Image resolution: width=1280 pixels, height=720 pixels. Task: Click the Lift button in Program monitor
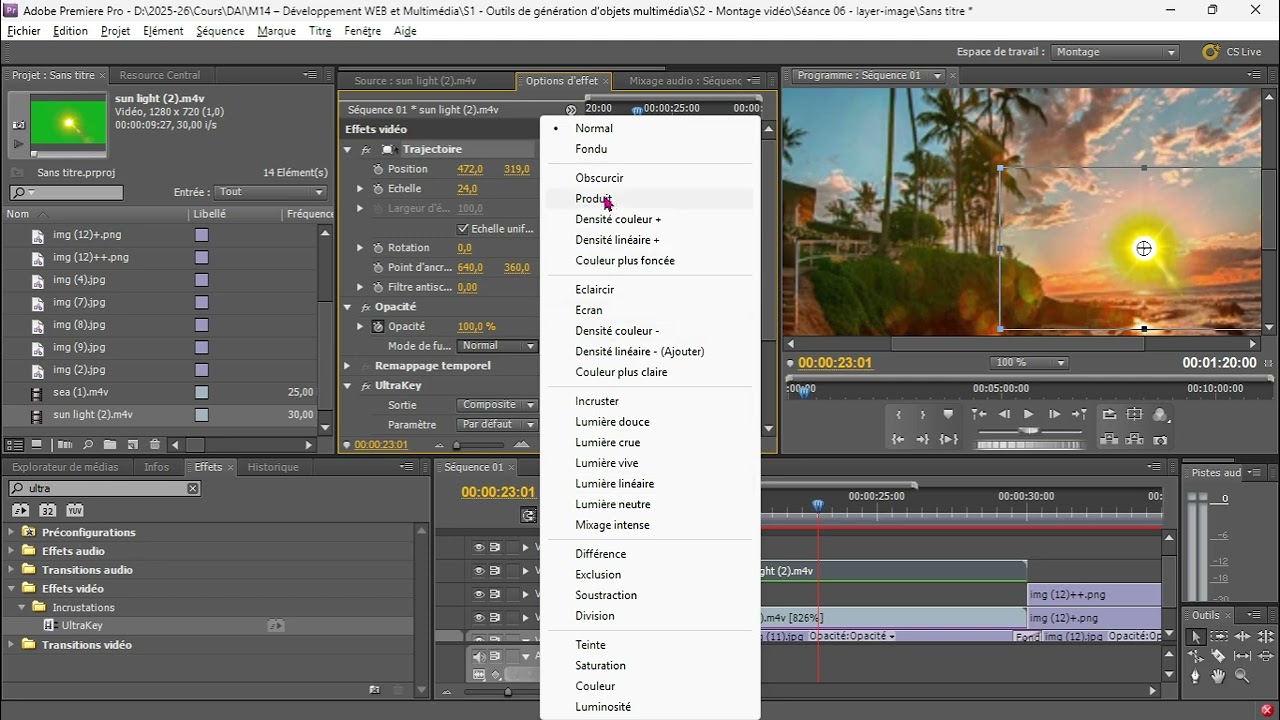pos(1109,440)
